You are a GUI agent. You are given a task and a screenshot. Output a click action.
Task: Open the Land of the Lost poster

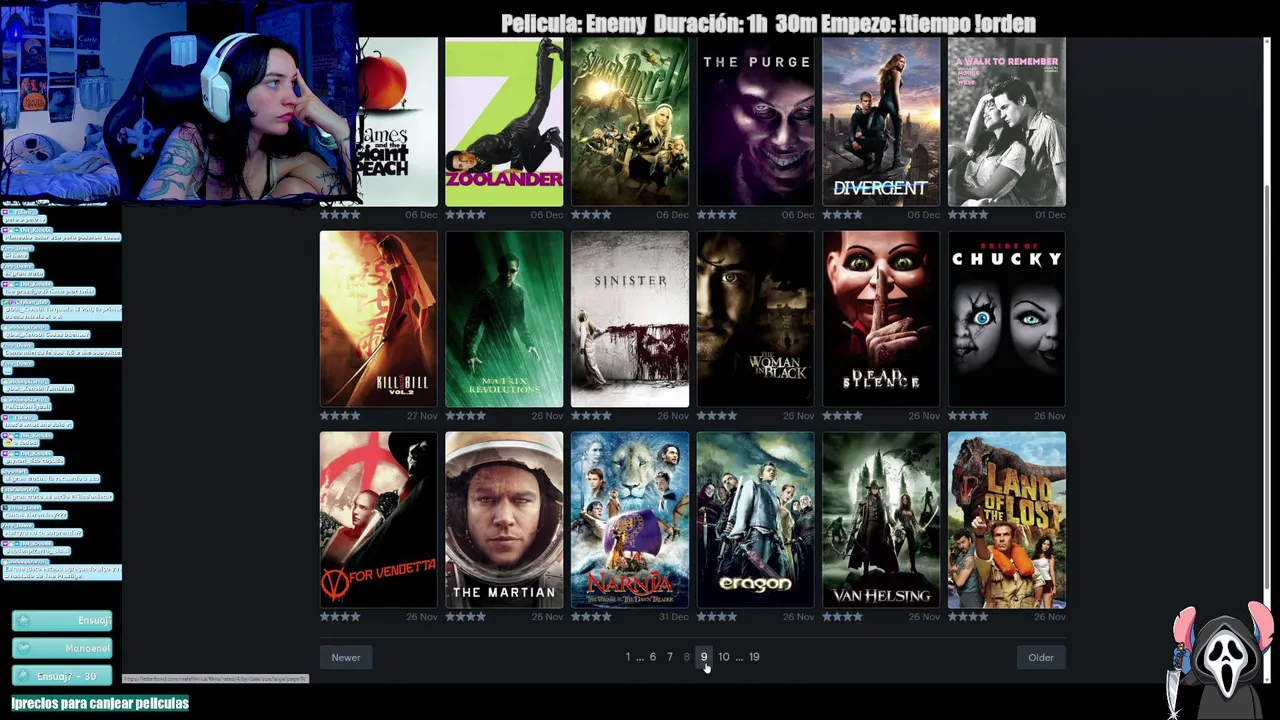[x=1007, y=520]
